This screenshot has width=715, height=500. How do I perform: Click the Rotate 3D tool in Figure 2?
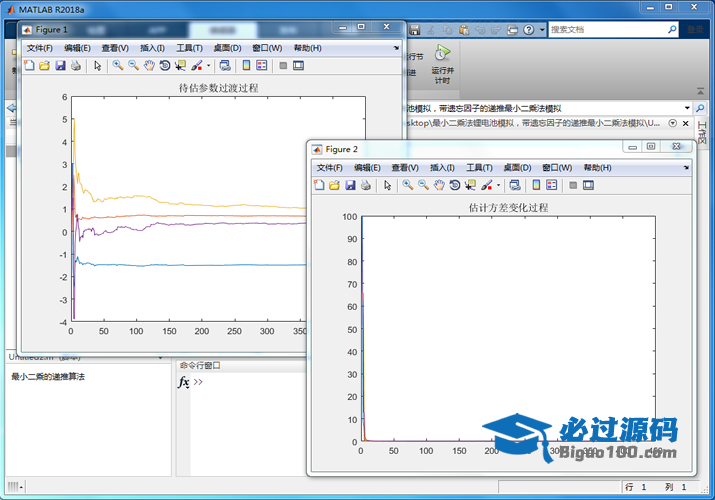click(x=455, y=185)
